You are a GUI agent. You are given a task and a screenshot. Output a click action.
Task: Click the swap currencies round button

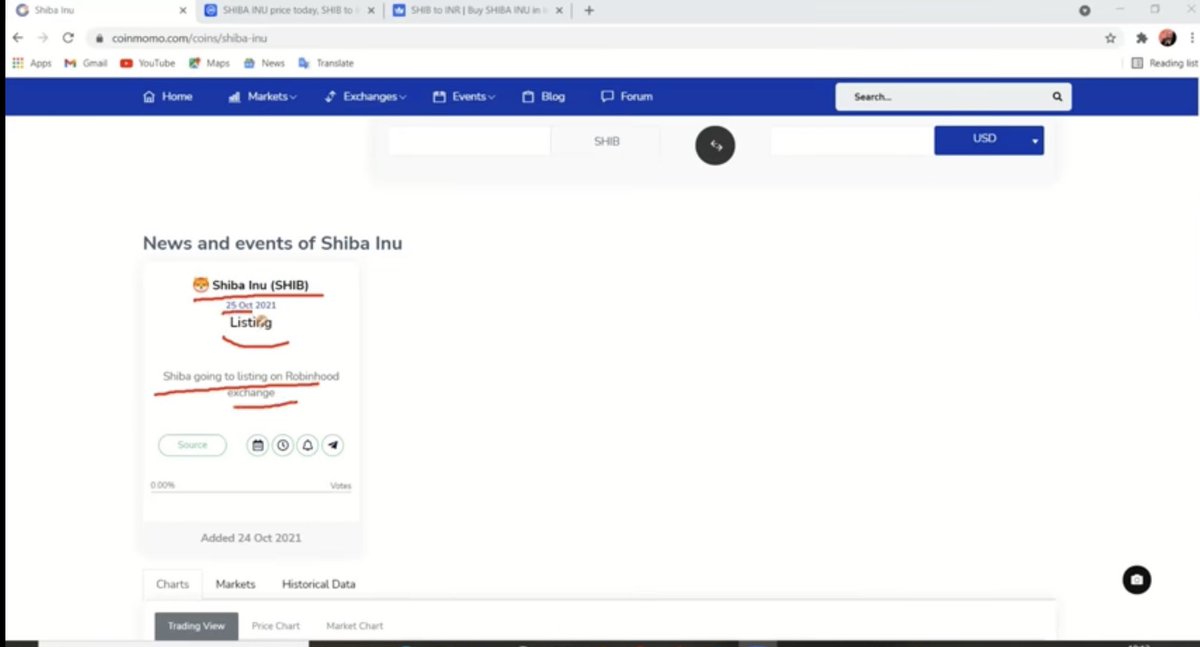(715, 145)
